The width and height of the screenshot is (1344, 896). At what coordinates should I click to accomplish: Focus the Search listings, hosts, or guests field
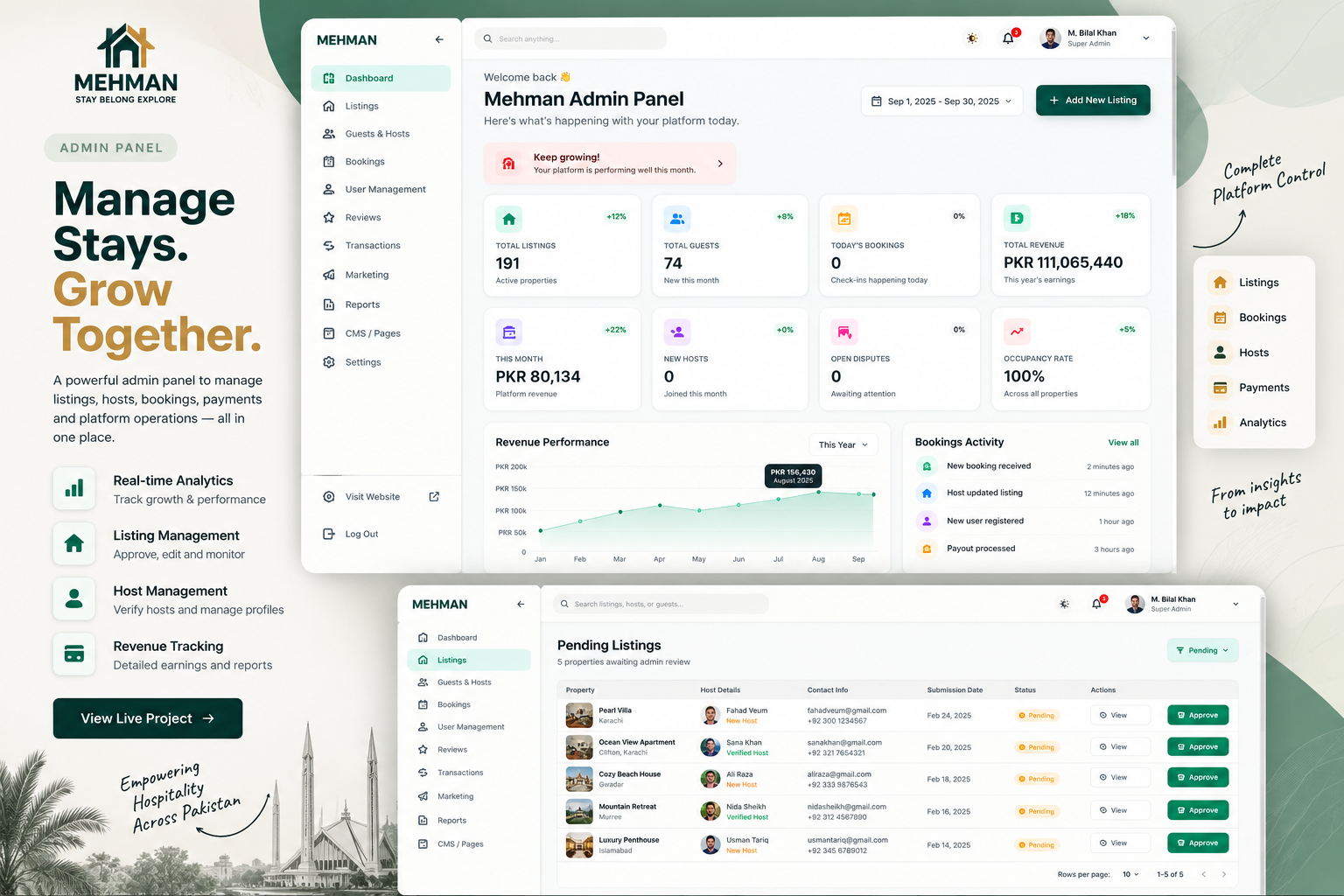[661, 604]
